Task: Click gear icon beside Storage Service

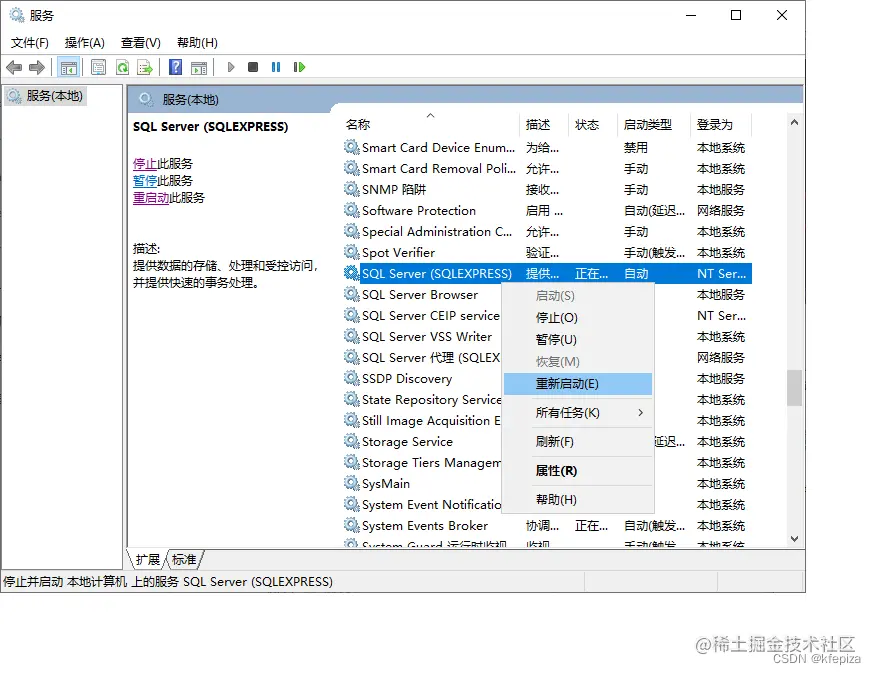Action: click(x=351, y=441)
